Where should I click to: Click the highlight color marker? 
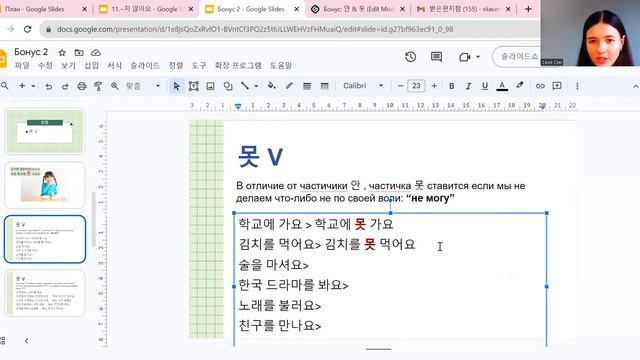520,86
